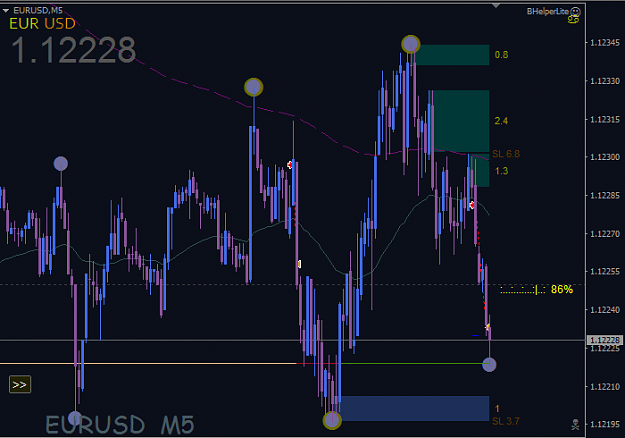This screenshot has width=625, height=438.
Task: Select the yellow-ringed circle beside the 0.8 zone
Action: click(411, 44)
